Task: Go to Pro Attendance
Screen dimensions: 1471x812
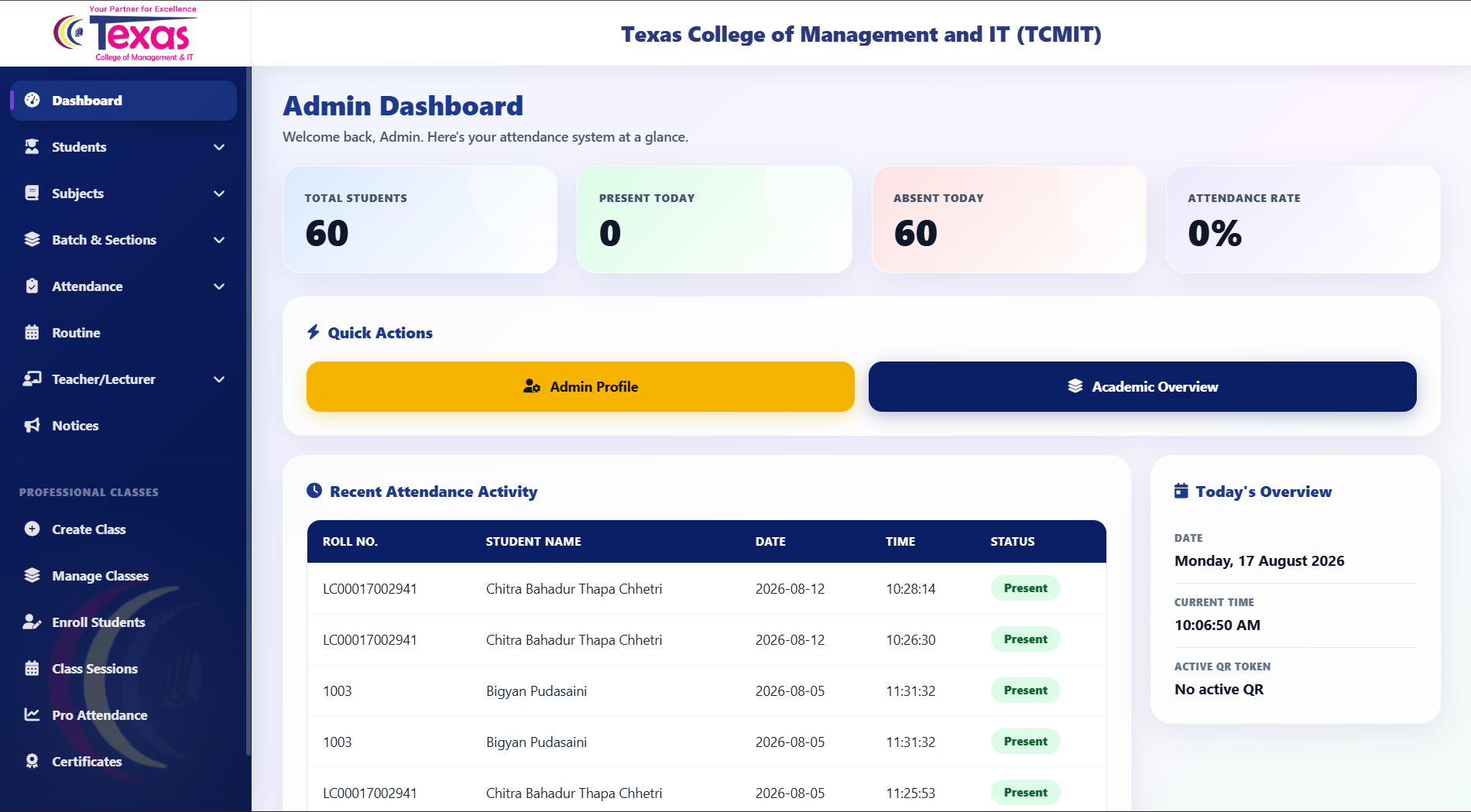Action: pos(124,715)
